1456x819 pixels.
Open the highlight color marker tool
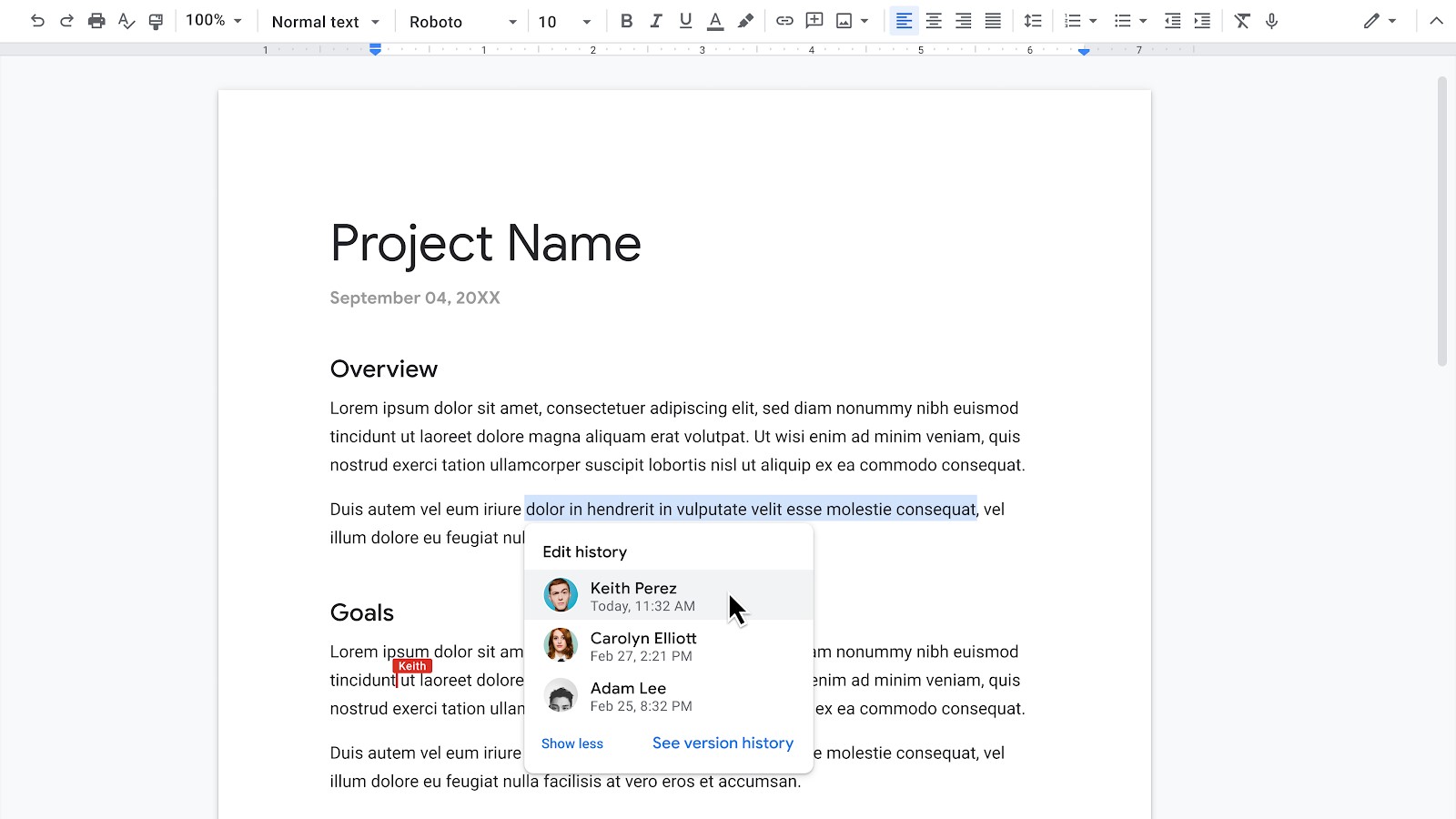(745, 21)
